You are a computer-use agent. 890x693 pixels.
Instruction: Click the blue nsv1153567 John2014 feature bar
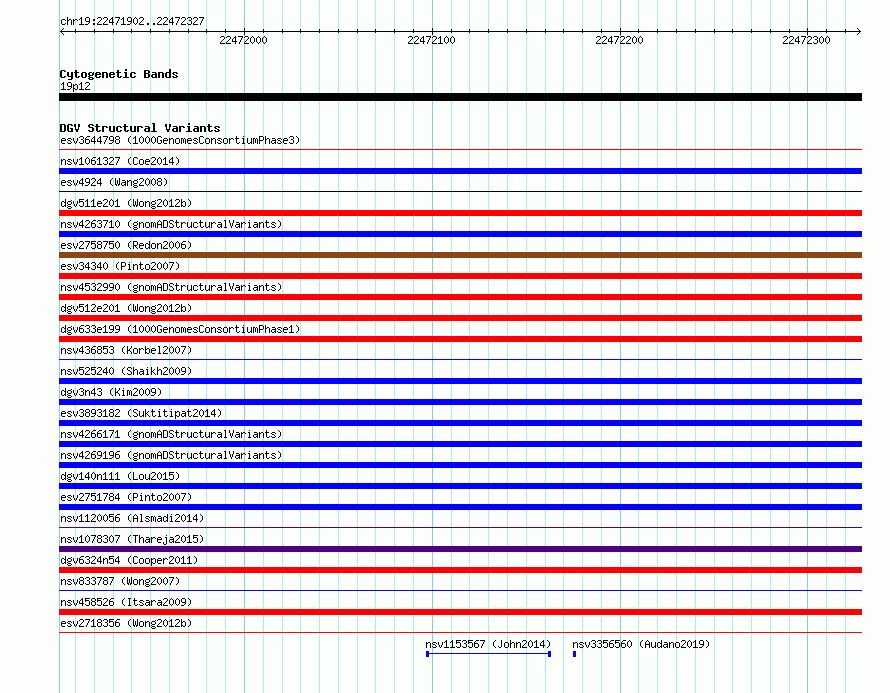(x=488, y=654)
